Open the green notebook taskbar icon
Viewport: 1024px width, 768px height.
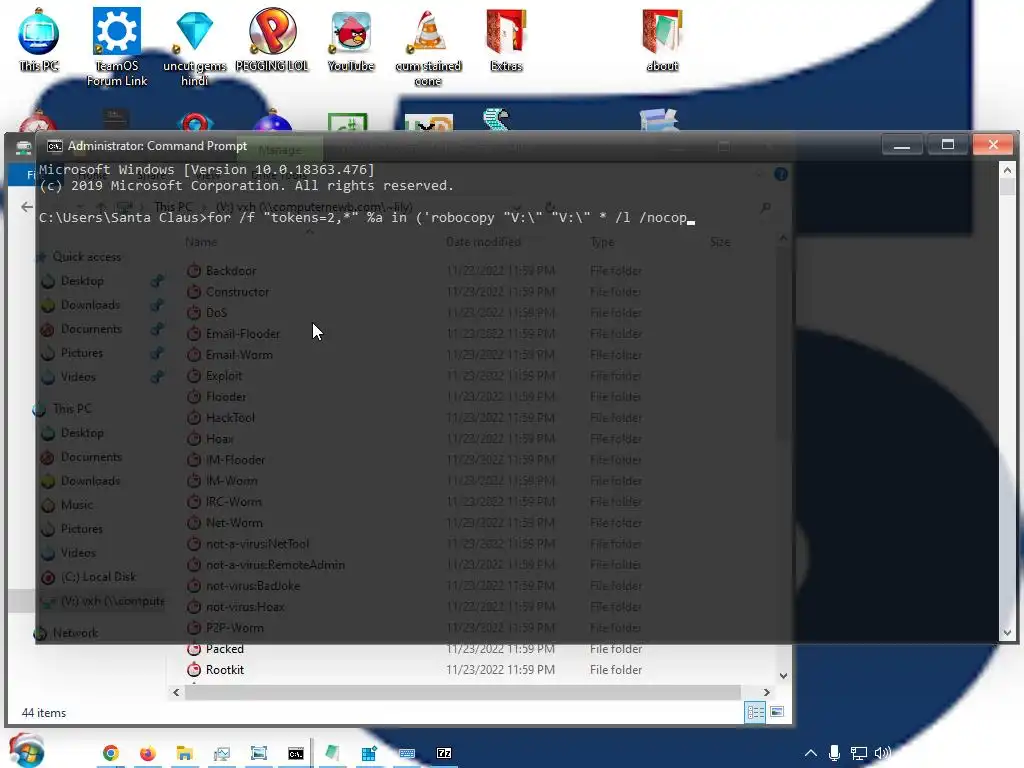point(332,753)
